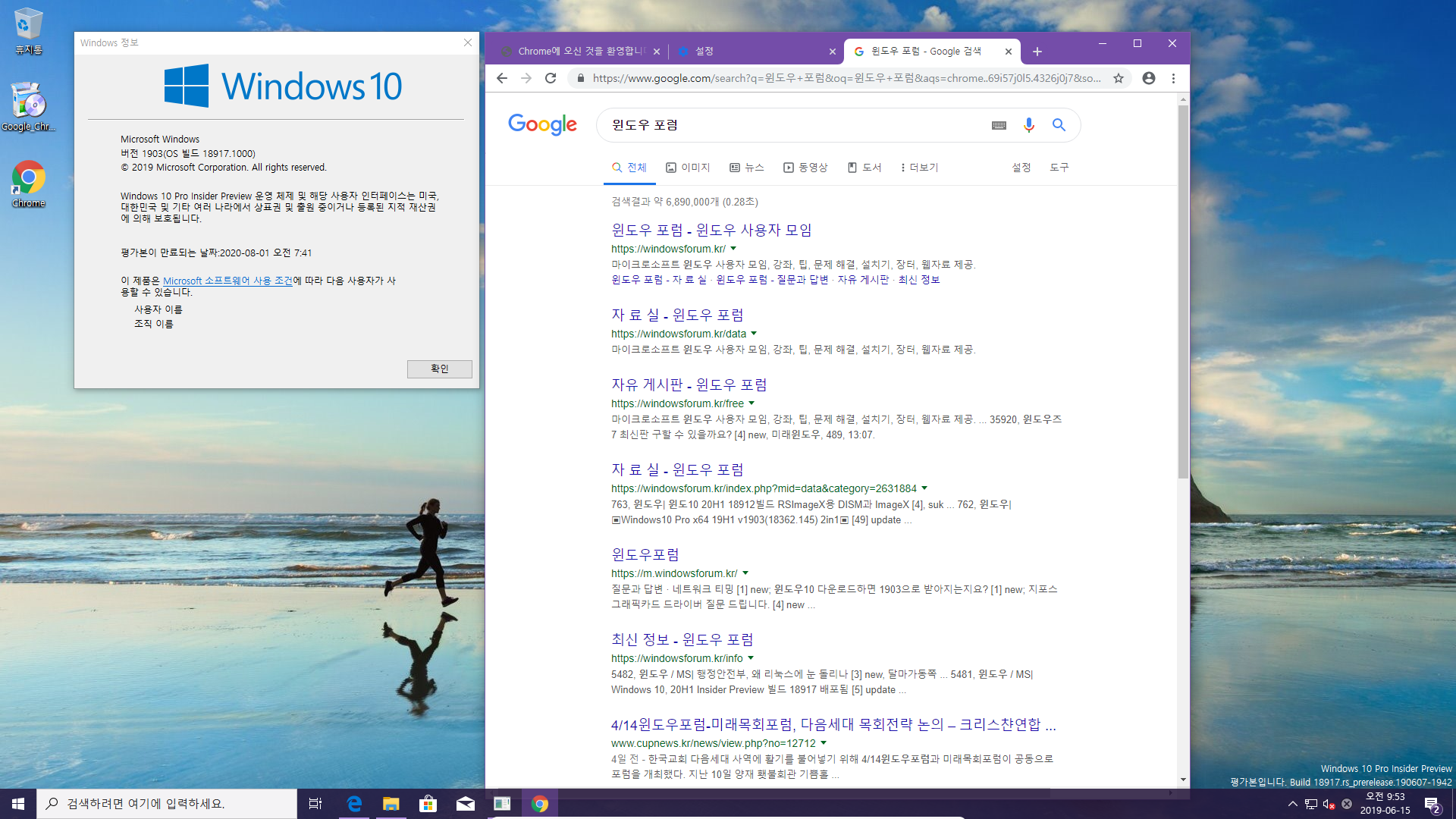Open File Explorer from the taskbar
1456x819 pixels.
[391, 804]
